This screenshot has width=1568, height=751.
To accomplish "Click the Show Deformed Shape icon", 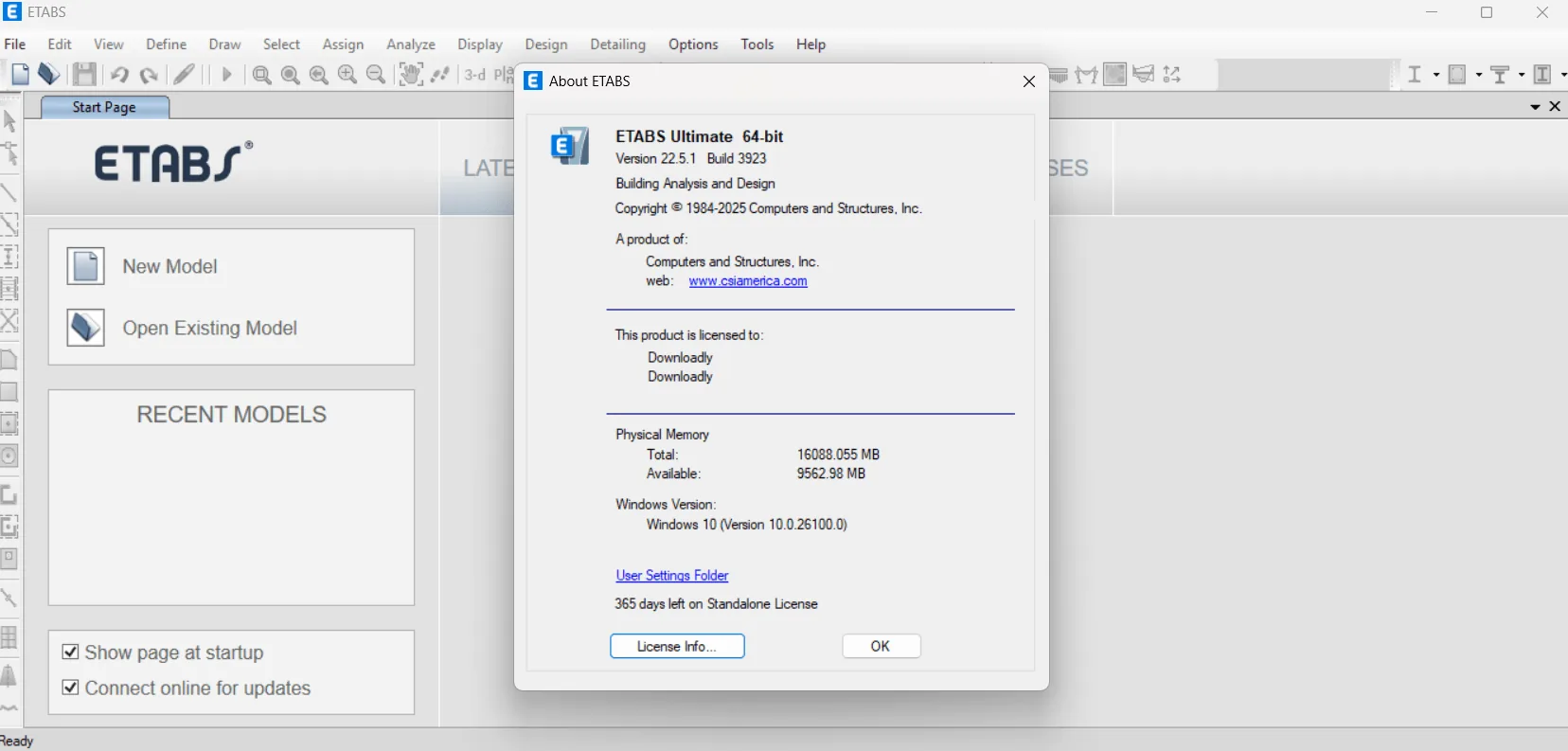I will [x=1086, y=75].
